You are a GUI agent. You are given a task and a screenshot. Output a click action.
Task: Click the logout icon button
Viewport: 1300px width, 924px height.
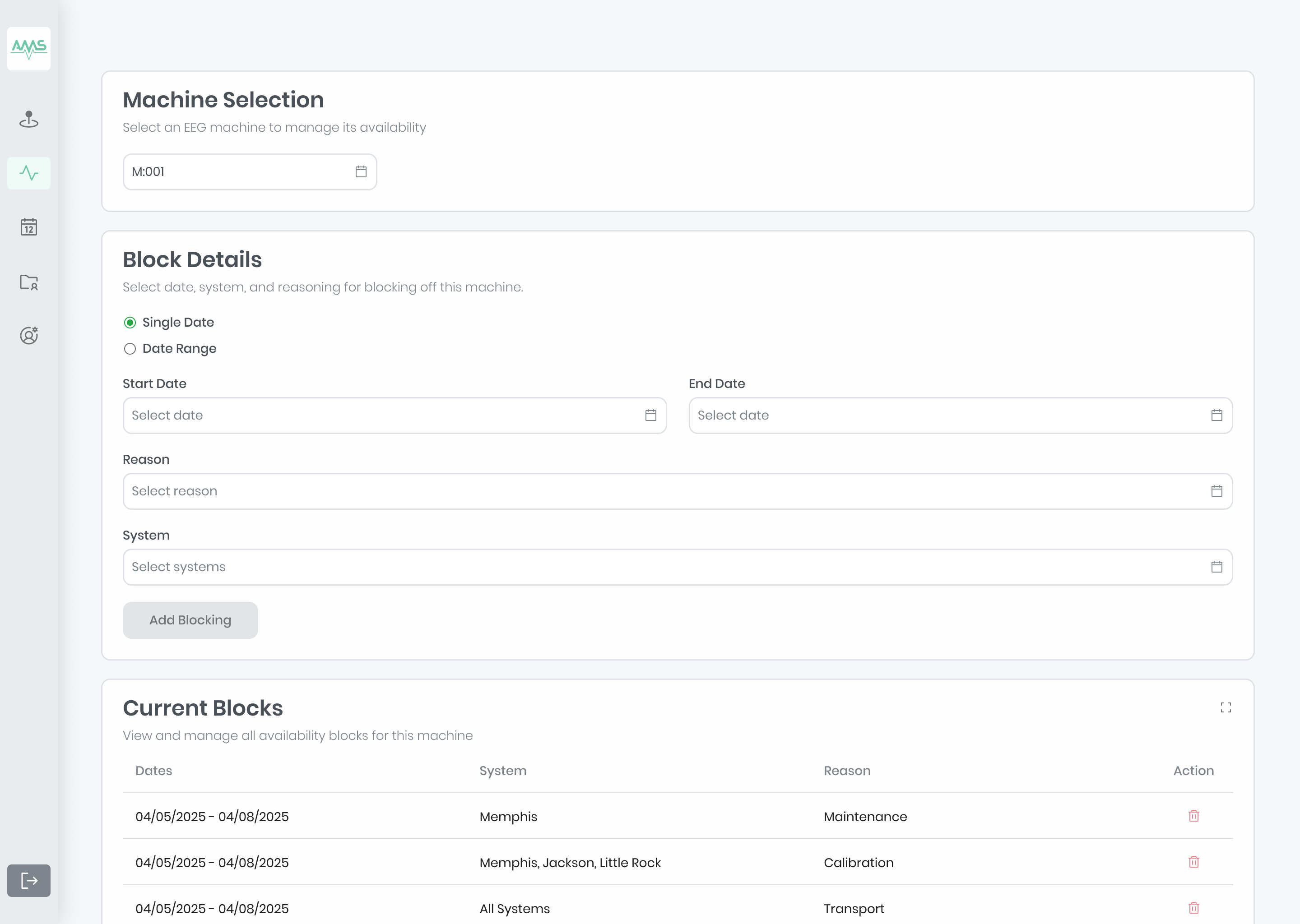pos(28,880)
